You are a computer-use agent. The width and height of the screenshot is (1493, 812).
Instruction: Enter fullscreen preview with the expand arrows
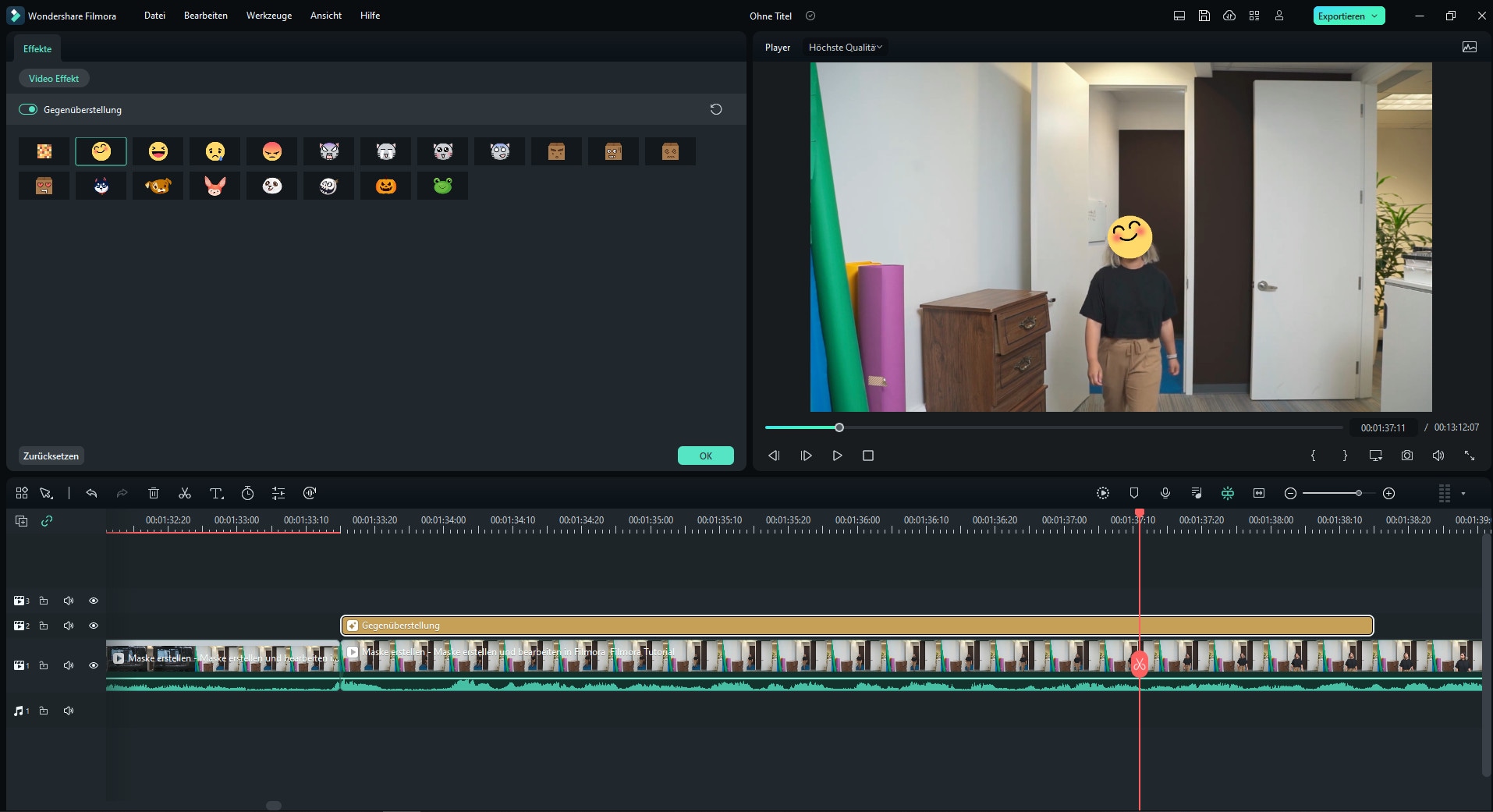pos(1470,456)
